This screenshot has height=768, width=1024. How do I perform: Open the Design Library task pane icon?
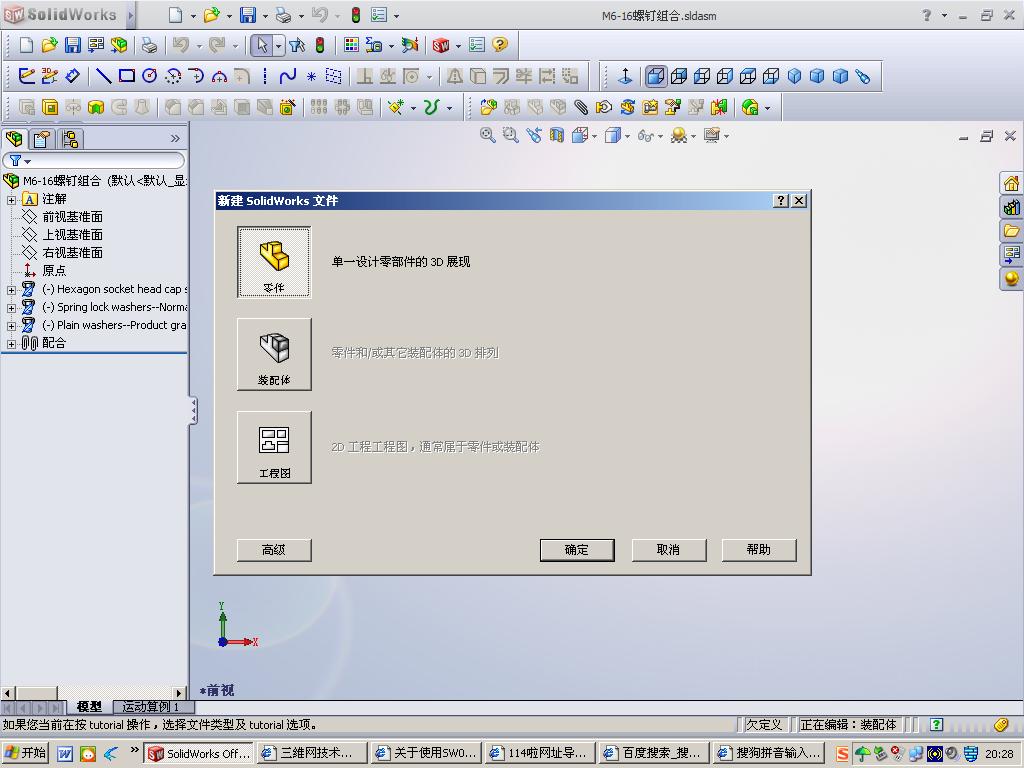point(1012,208)
